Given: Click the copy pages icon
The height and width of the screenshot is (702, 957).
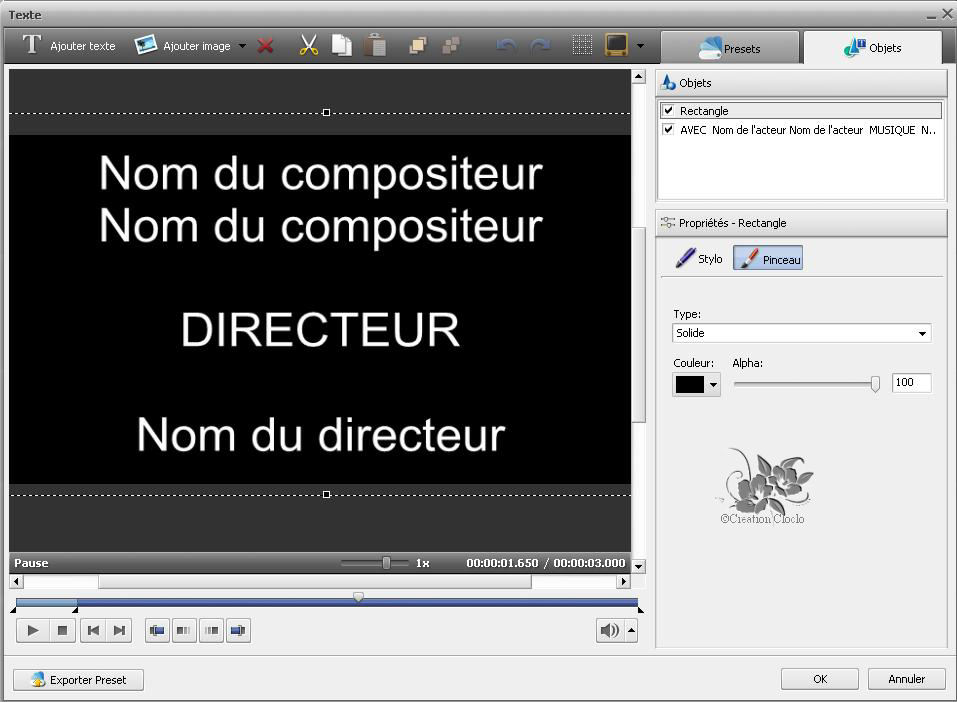Looking at the screenshot, I should [342, 46].
